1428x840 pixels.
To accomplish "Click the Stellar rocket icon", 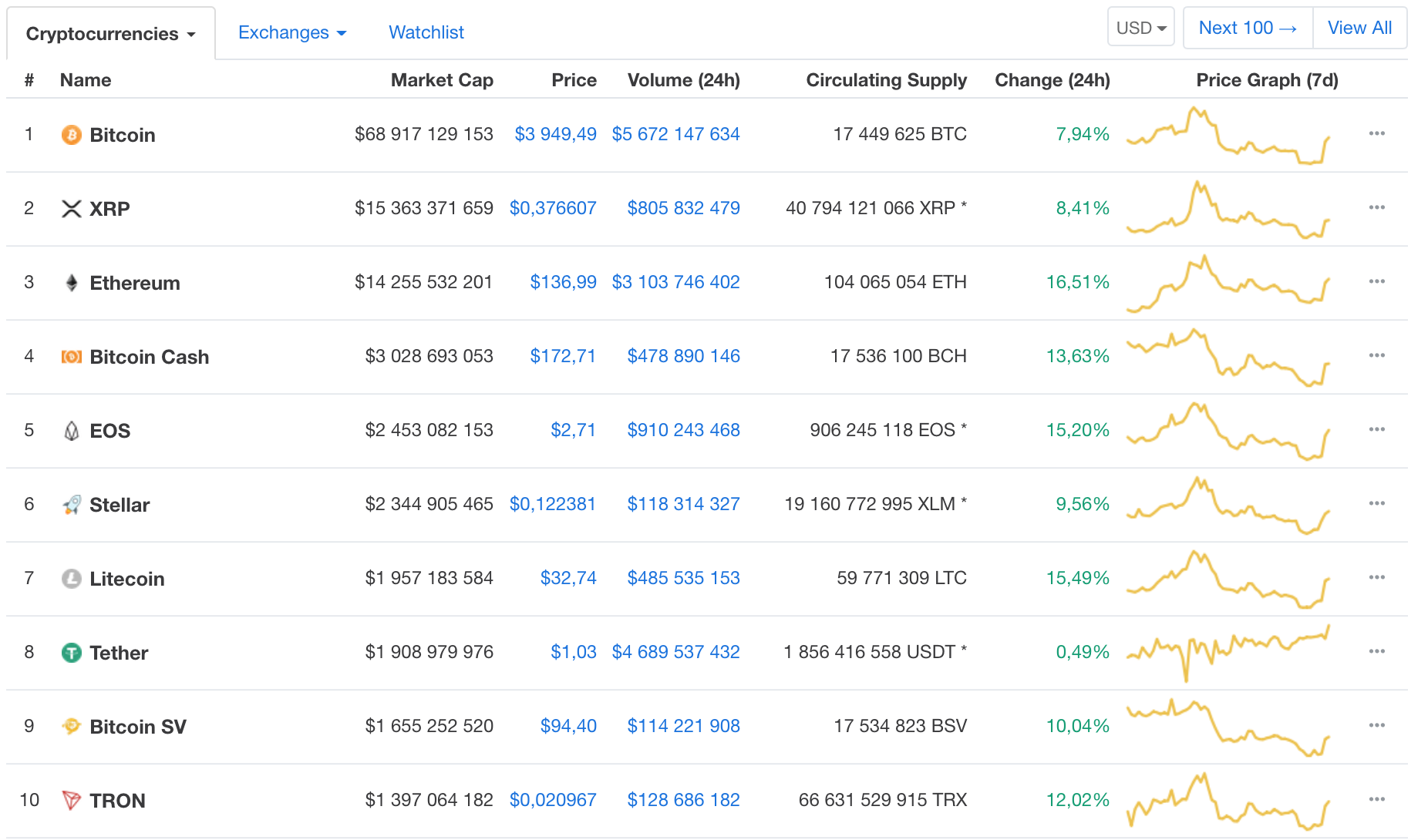I will pyautogui.click(x=71, y=505).
